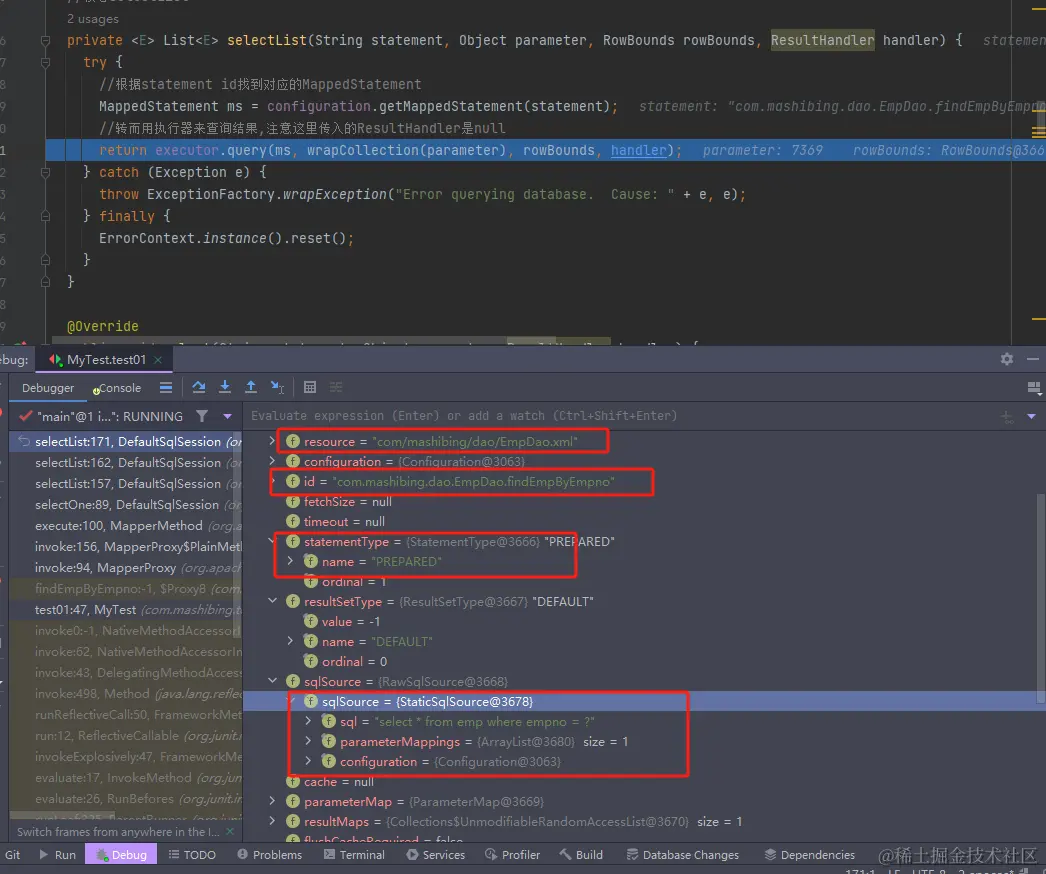Switch to the Debugger tab
This screenshot has width=1046, height=874.
[48, 388]
